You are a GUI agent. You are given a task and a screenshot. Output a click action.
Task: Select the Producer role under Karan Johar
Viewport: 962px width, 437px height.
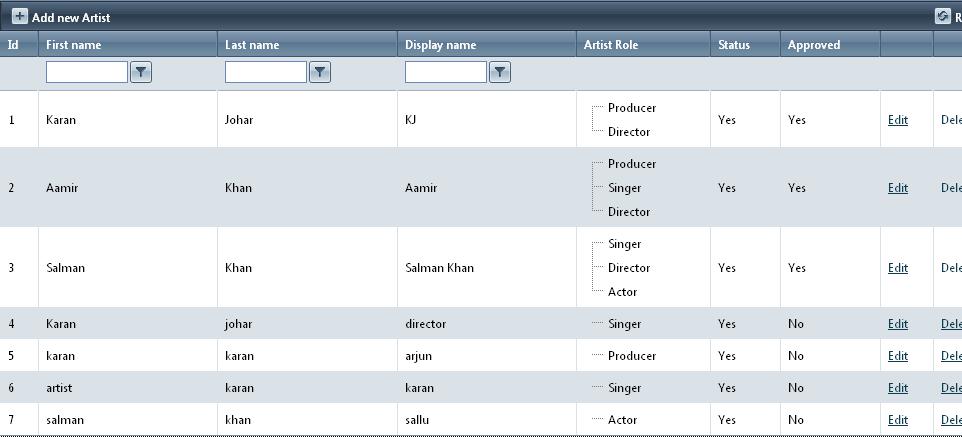click(632, 108)
